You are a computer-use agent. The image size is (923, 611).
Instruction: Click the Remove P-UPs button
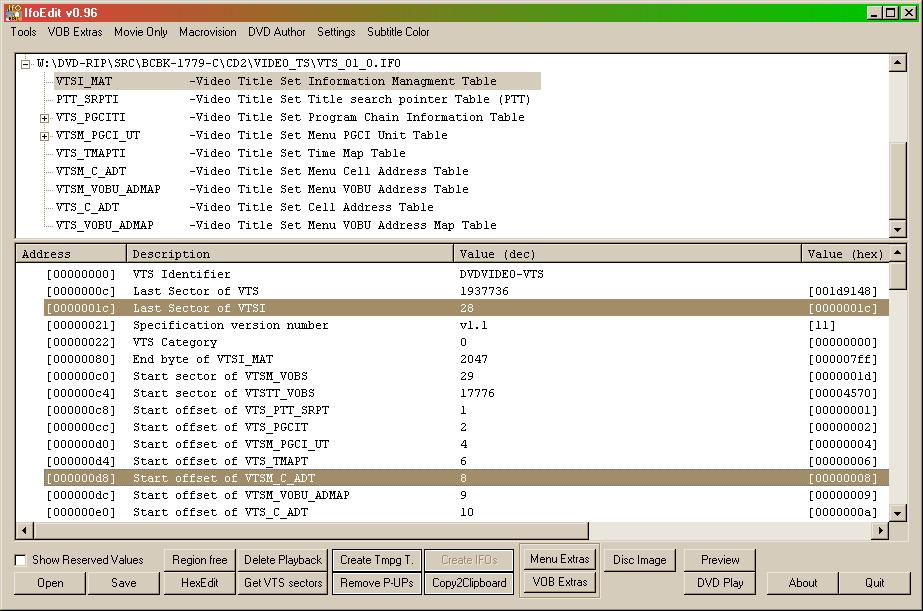[x=377, y=583]
